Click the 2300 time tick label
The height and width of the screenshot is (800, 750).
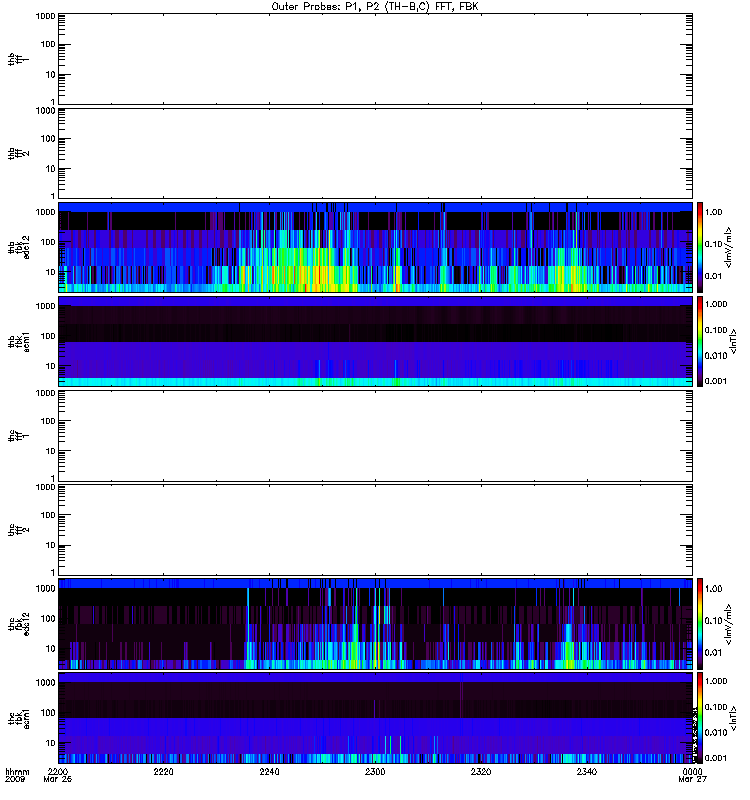375,771
